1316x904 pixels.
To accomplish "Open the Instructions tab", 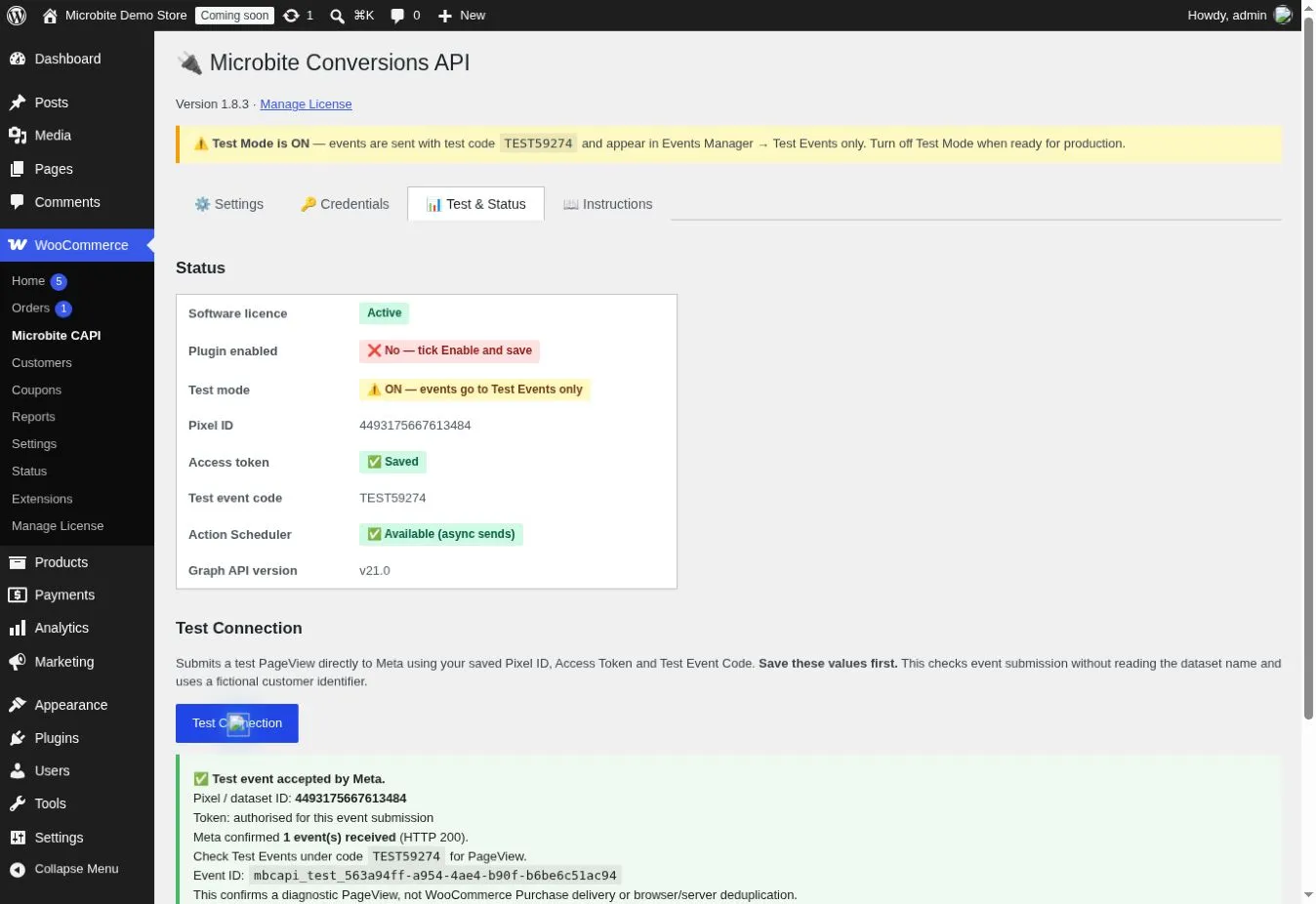I will coord(607,204).
